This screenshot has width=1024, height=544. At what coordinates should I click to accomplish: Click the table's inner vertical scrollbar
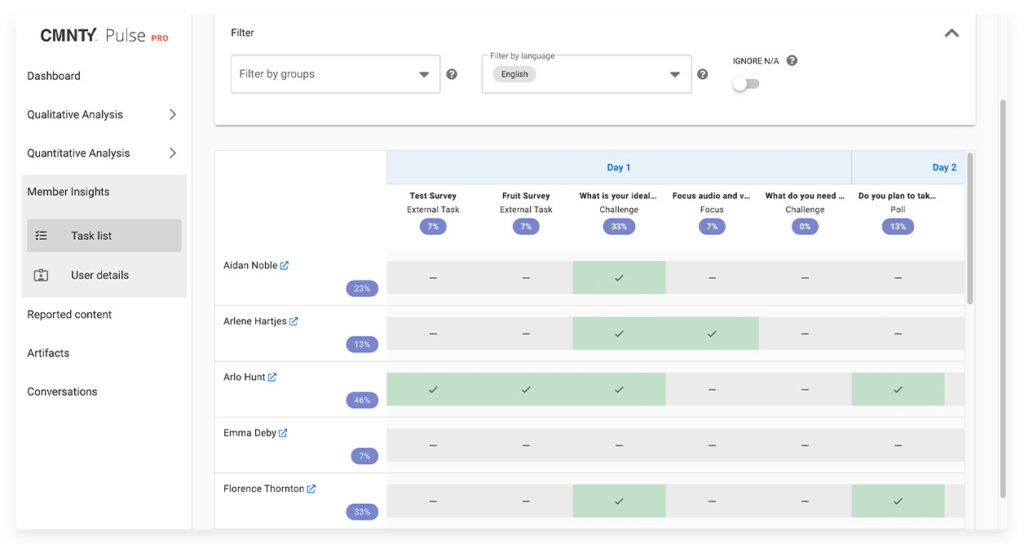point(970,229)
